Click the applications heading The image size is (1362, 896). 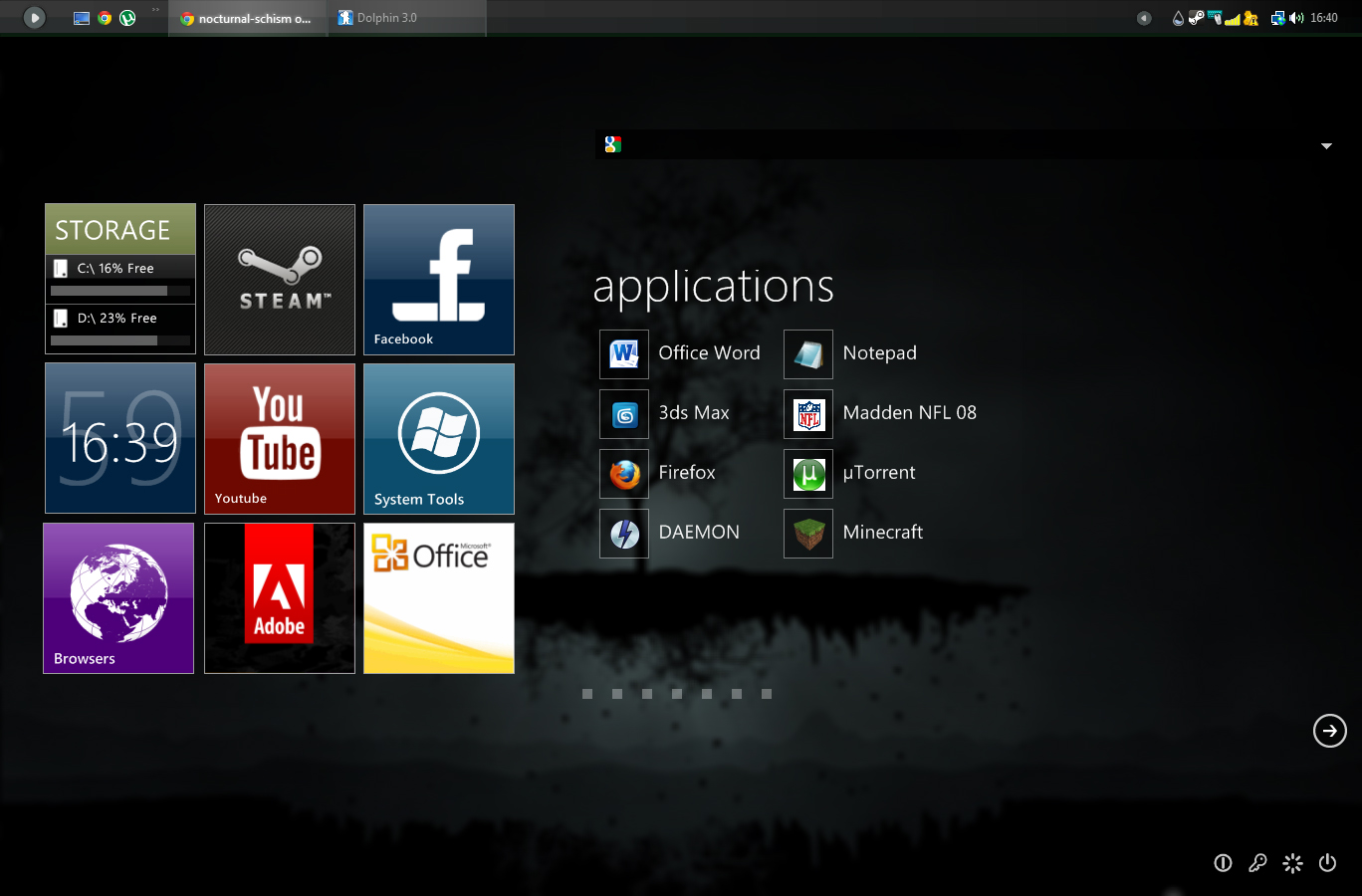click(x=713, y=288)
